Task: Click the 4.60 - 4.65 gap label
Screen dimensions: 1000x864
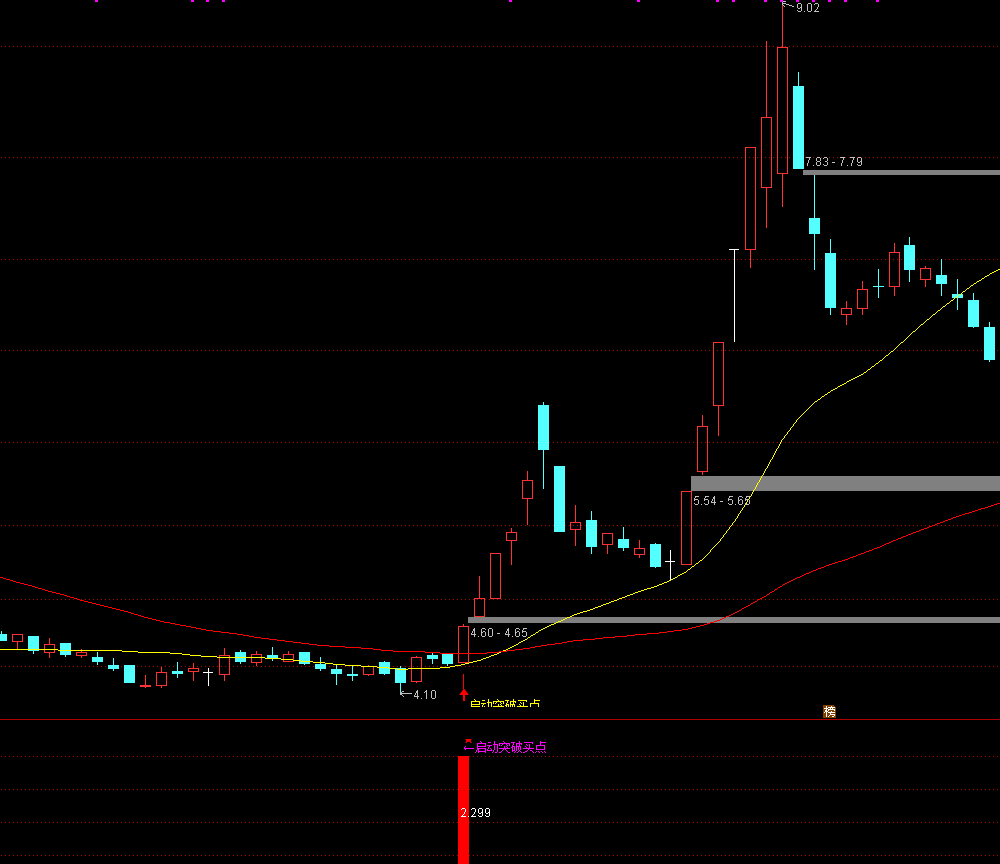Action: 498,632
